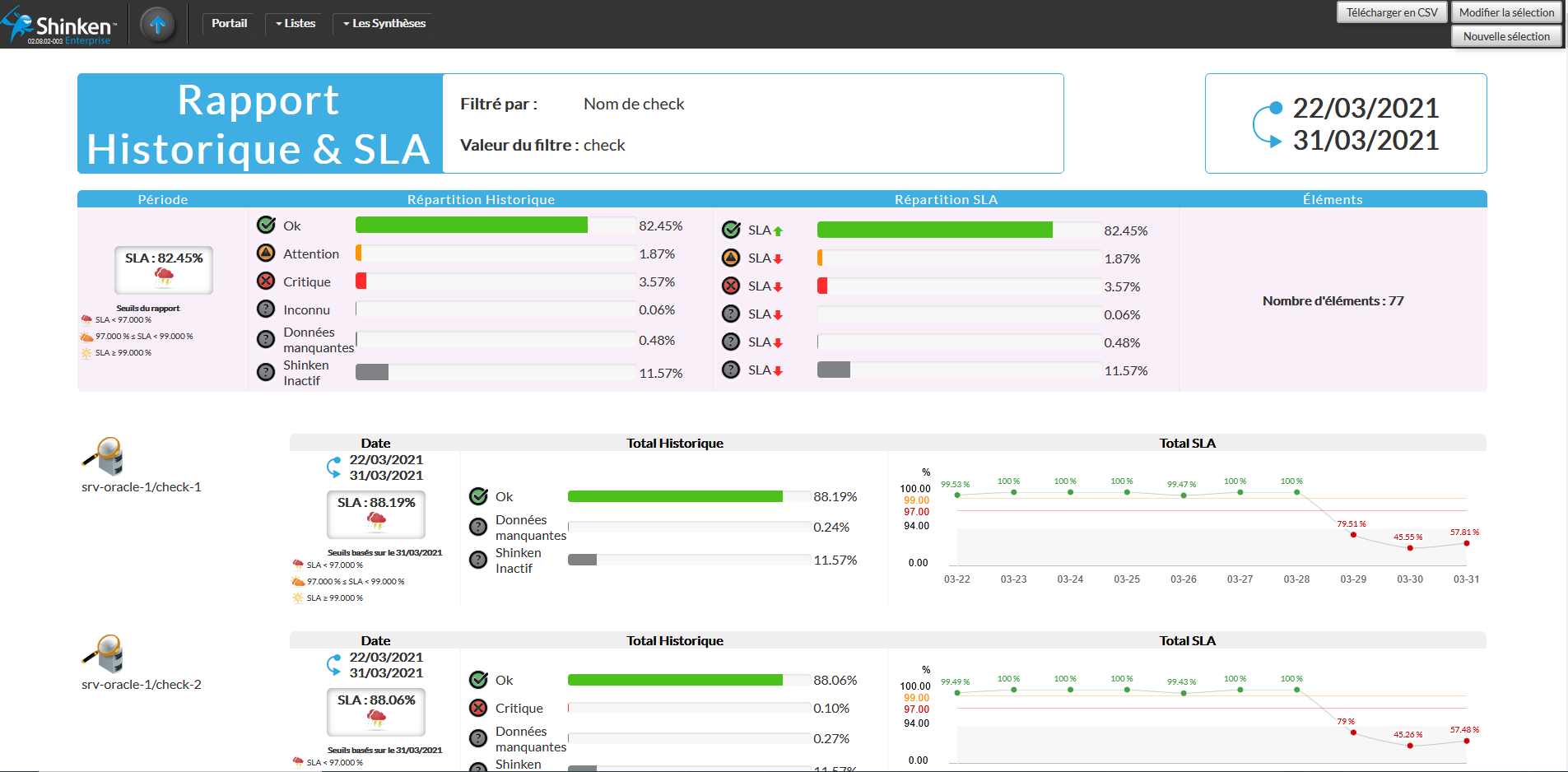Click the Inconnu status icon
1568x772 pixels.
(266, 309)
